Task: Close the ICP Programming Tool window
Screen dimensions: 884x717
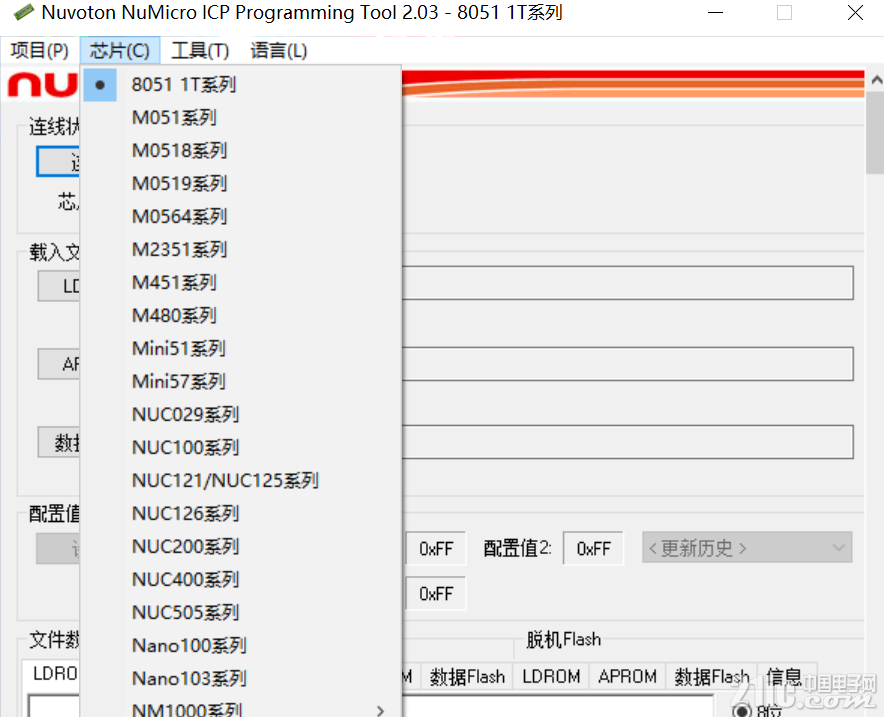Action: coord(855,12)
